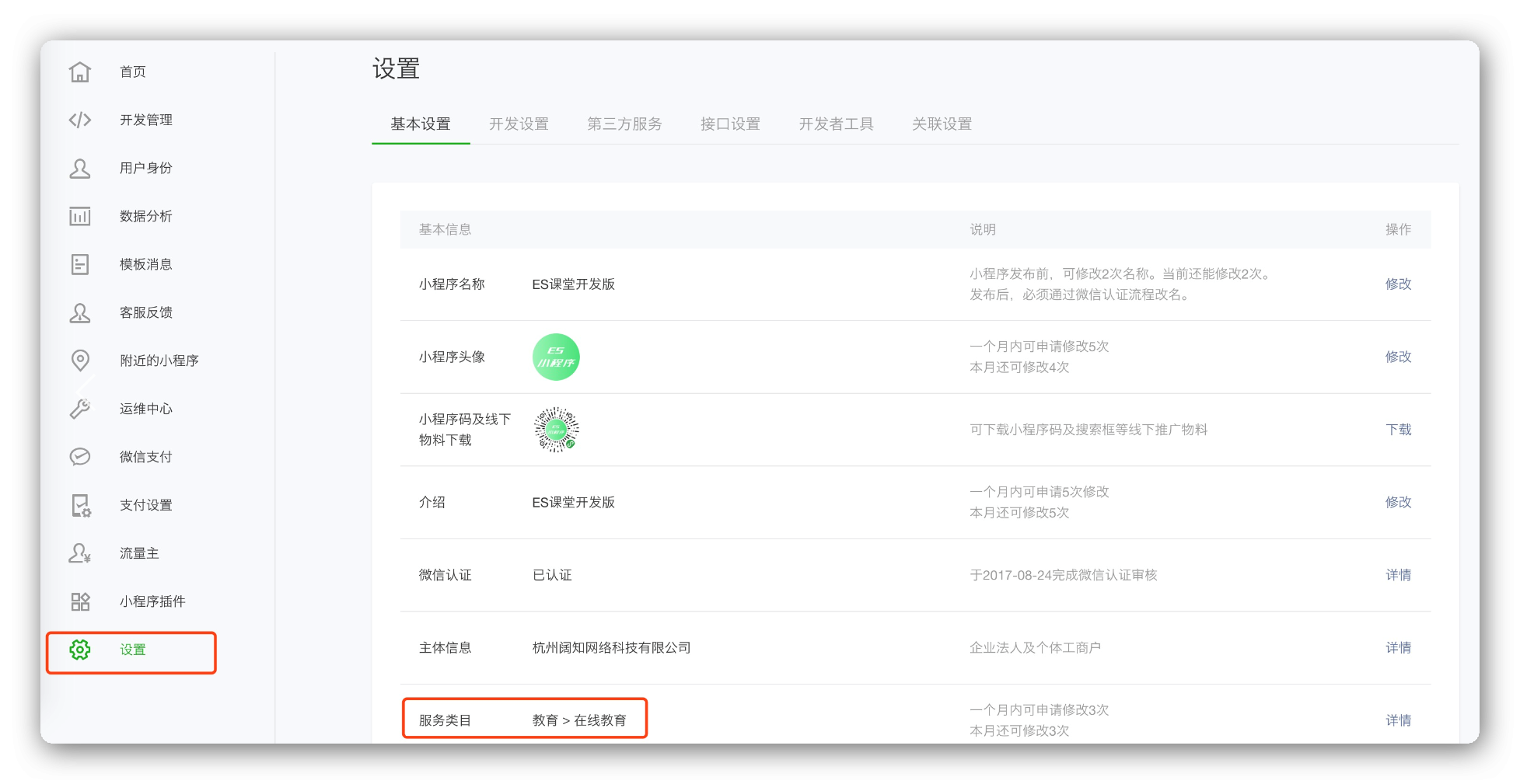Click the green ES mini program avatar
This screenshot has height=784, width=1520.
tap(556, 357)
